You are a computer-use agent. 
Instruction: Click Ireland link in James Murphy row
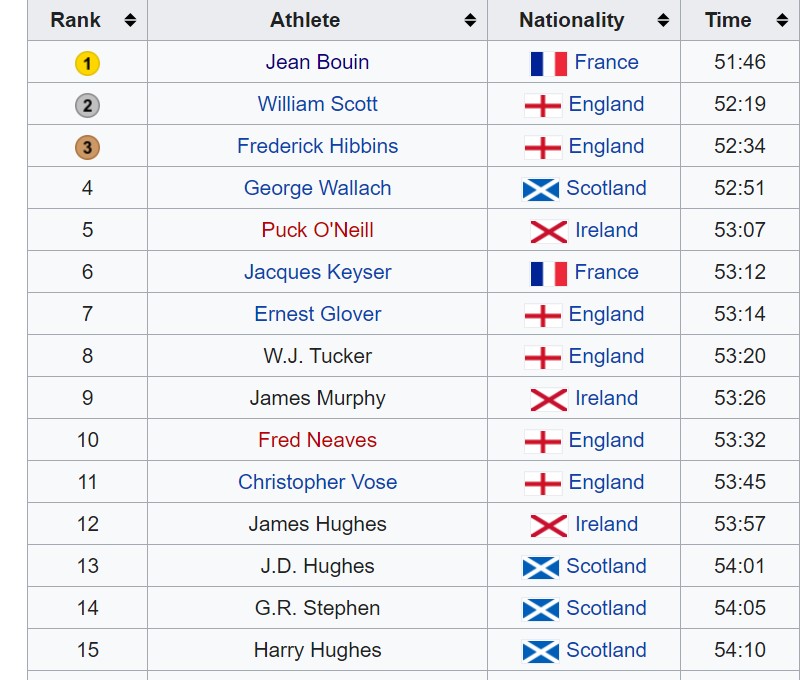pos(606,398)
